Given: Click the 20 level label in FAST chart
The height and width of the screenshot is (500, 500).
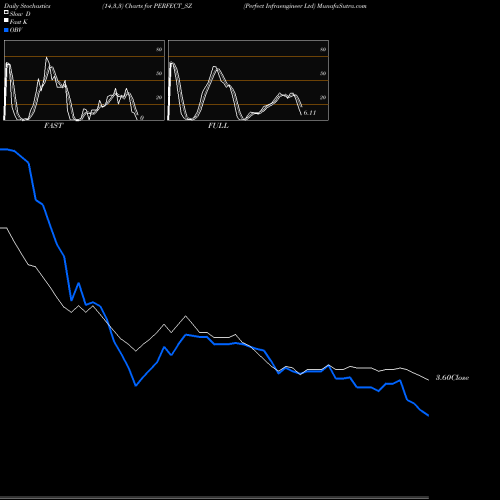Looking at the screenshot, I should coord(159,97).
